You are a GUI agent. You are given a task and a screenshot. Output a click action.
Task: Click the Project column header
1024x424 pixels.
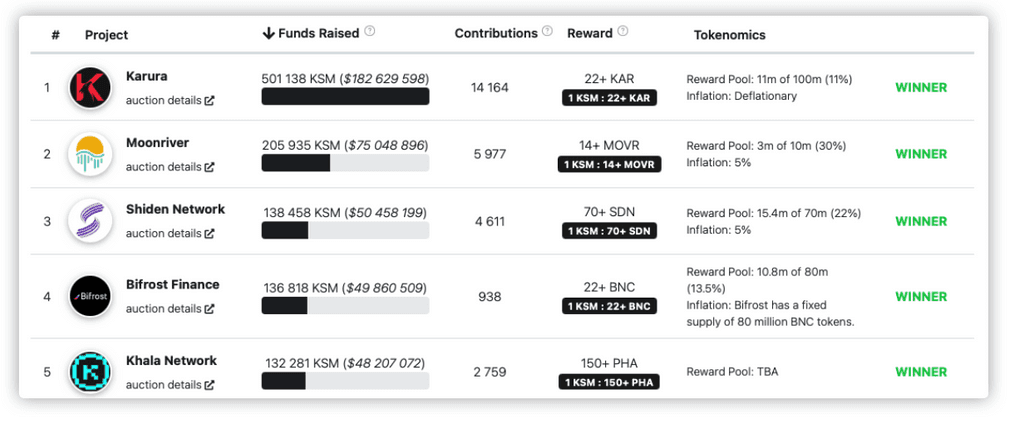coord(106,35)
